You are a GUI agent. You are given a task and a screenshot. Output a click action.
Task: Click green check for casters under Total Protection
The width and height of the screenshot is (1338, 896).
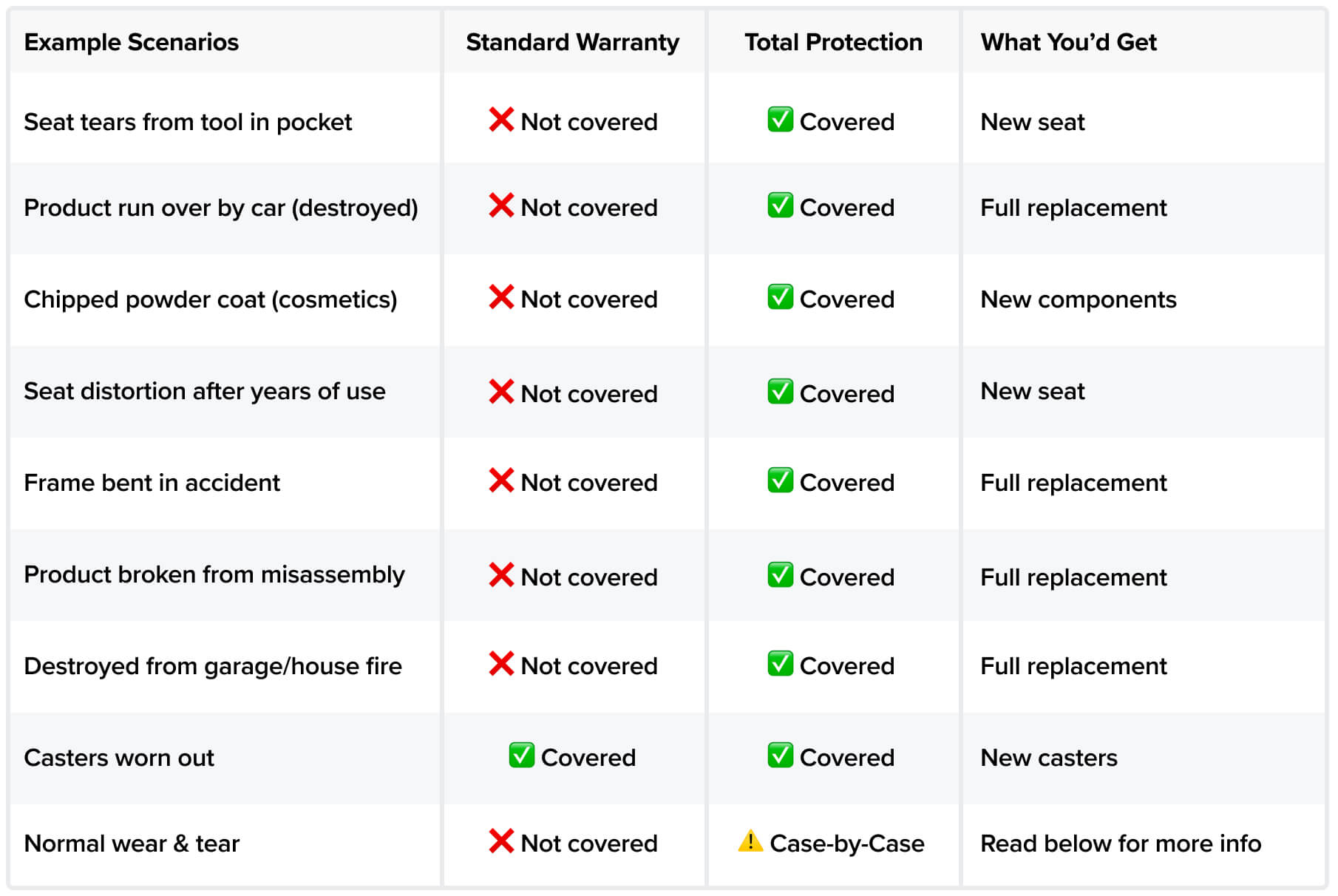(x=781, y=756)
